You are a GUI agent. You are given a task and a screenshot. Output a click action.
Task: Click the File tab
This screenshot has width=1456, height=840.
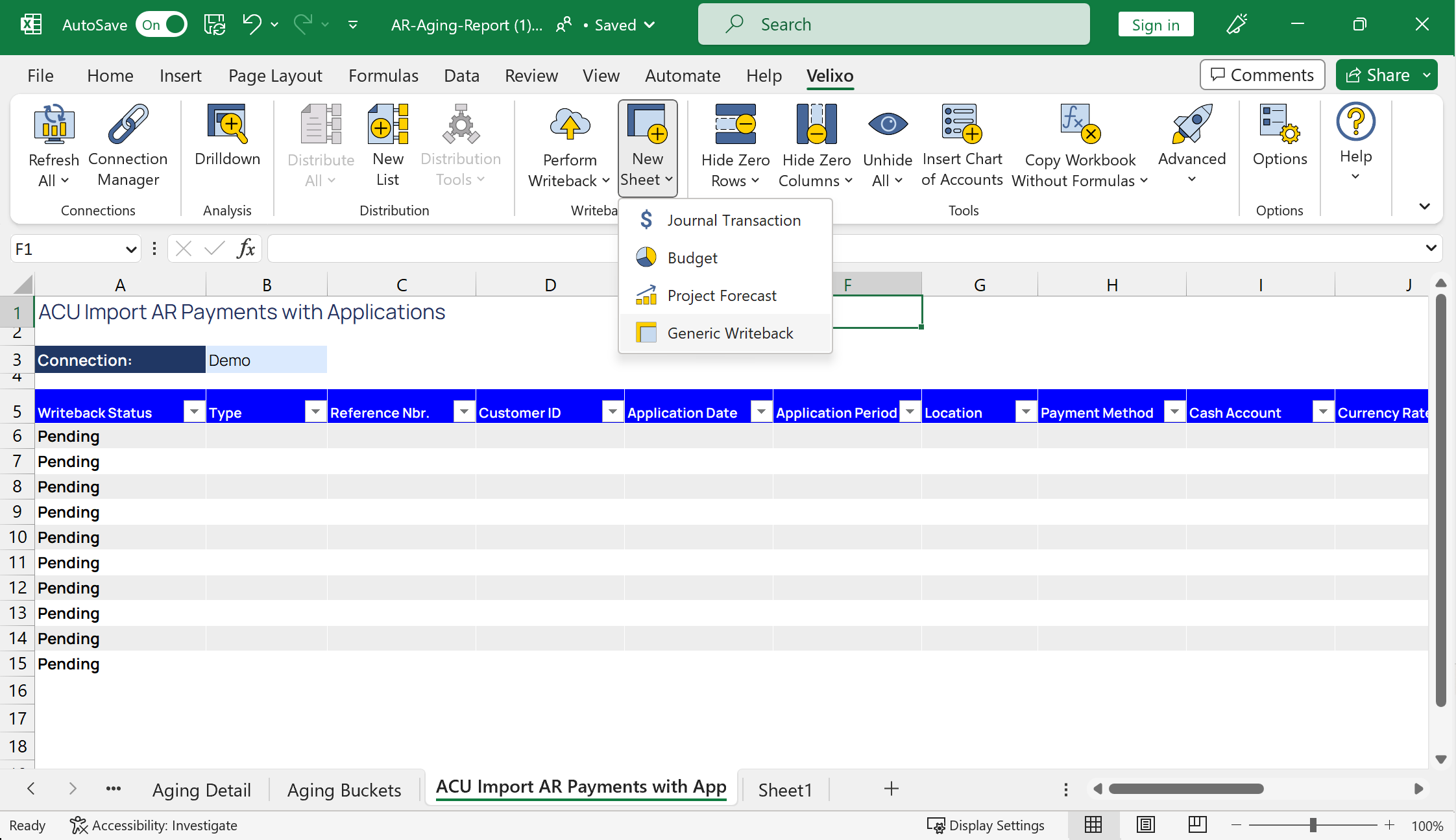(40, 75)
